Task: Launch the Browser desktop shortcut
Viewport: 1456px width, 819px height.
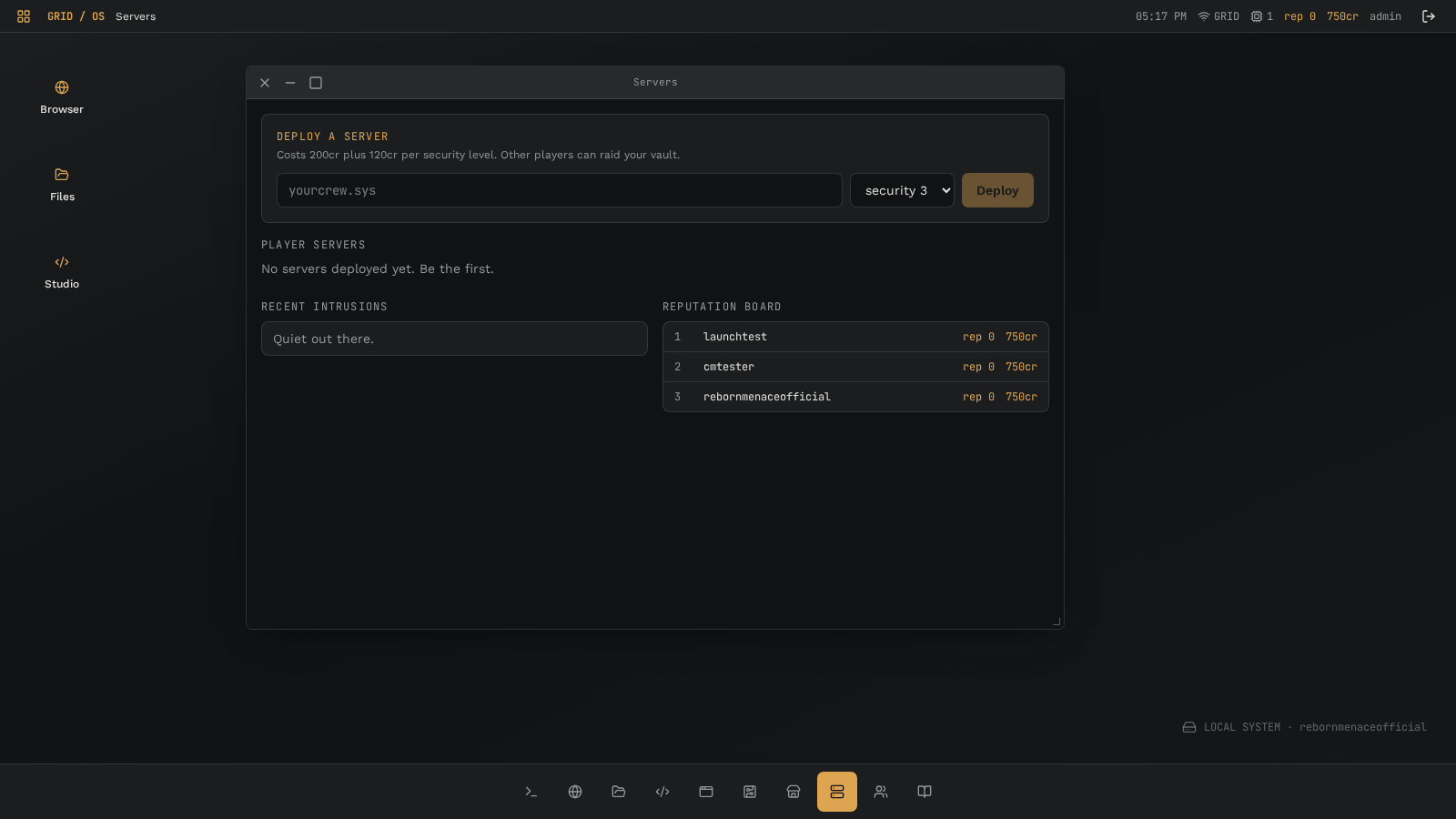Action: pos(62,97)
